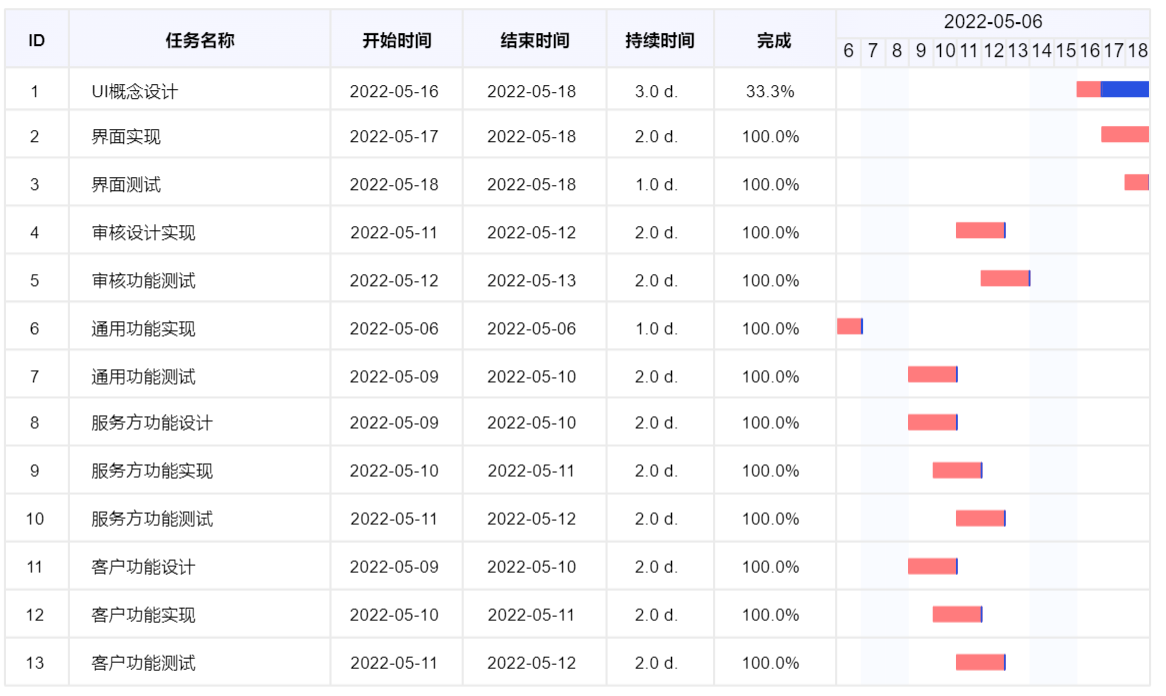
Task: Select the 服务方功能实现 task name
Action: tap(152, 471)
